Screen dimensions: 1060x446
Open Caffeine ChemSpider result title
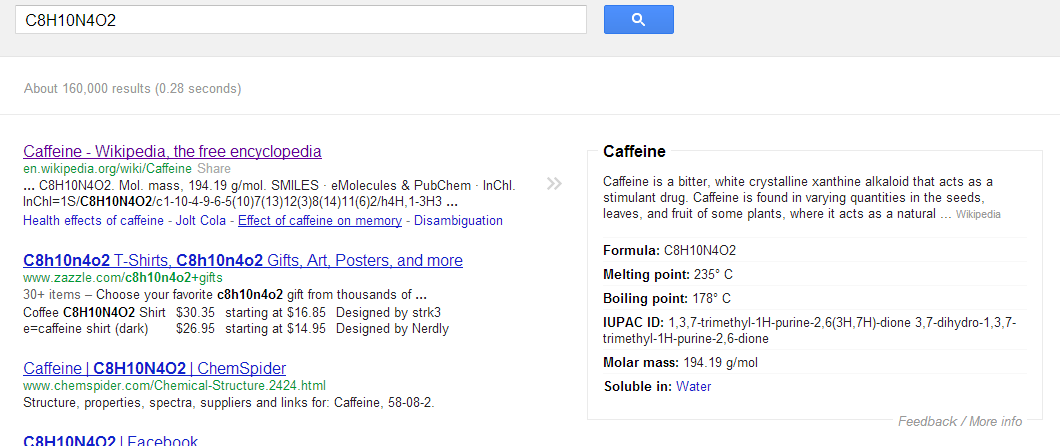pos(154,368)
